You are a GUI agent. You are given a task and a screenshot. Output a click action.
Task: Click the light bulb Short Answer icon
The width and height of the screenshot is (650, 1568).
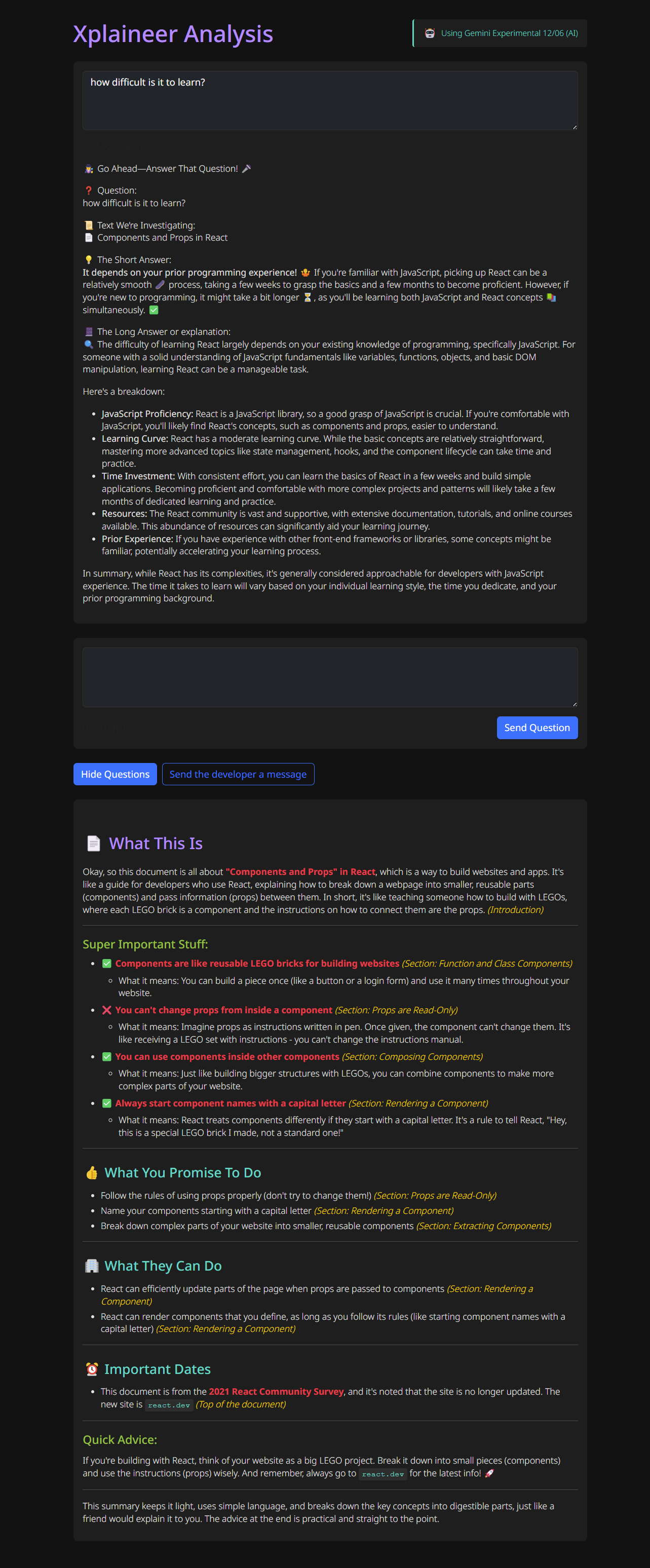[88, 260]
